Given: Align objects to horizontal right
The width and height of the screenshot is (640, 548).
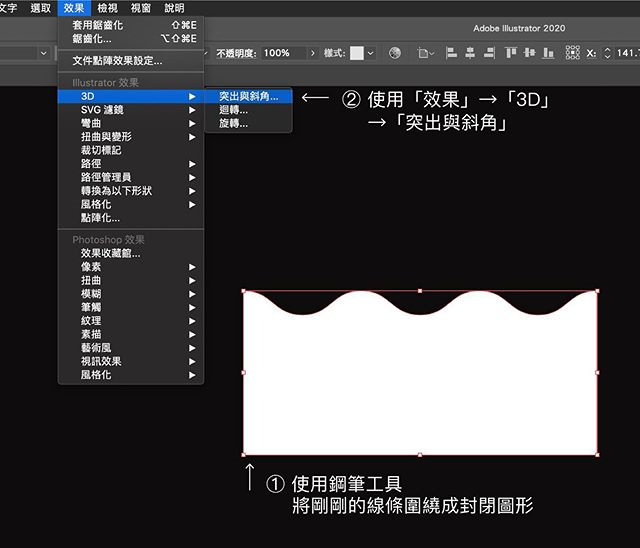Looking at the screenshot, I should pyautogui.click(x=489, y=53).
